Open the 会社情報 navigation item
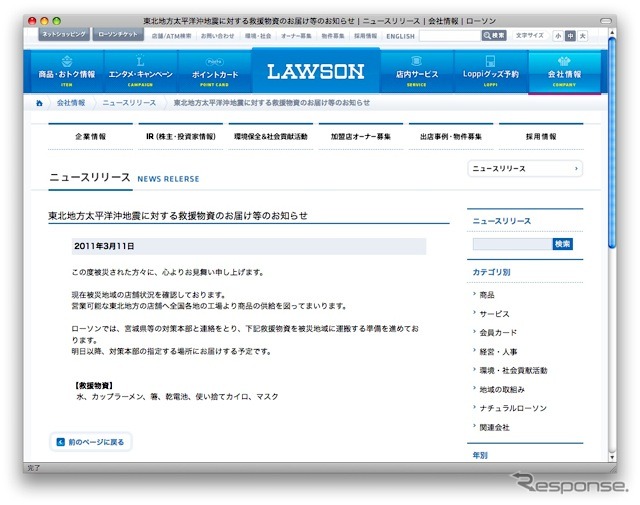Image resolution: width=640 pixels, height=505 pixels. tap(564, 72)
